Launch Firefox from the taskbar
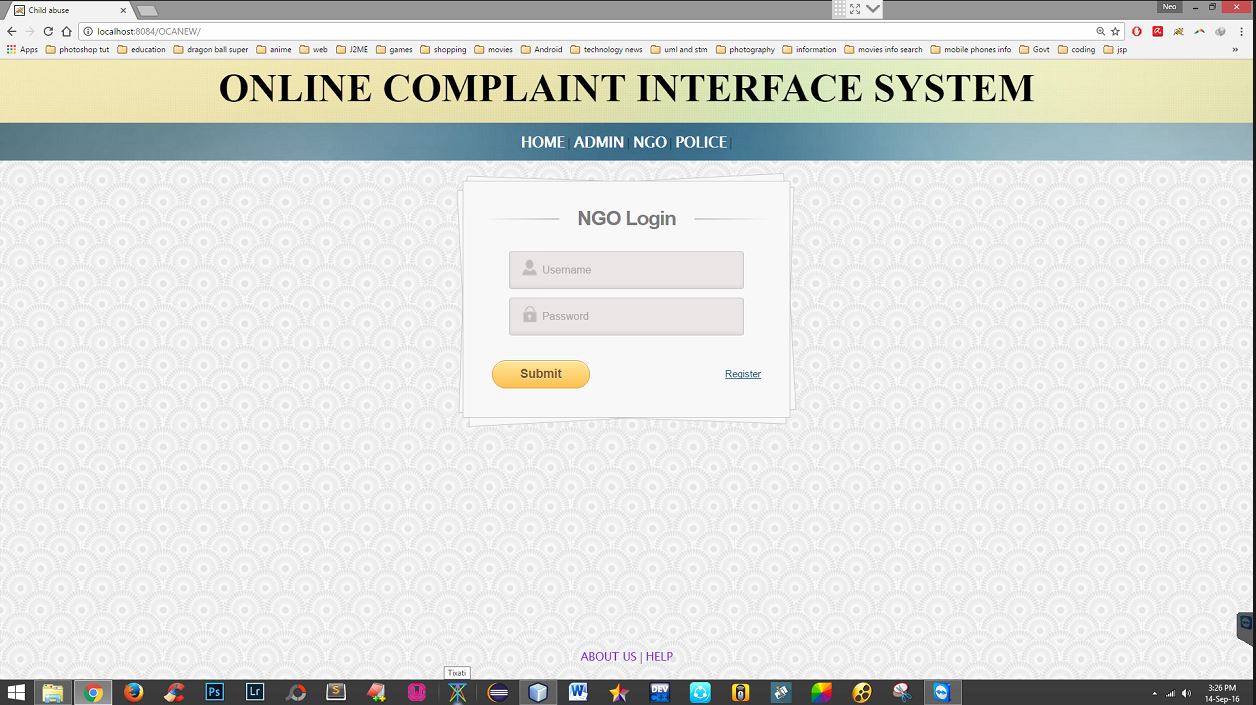 (134, 692)
